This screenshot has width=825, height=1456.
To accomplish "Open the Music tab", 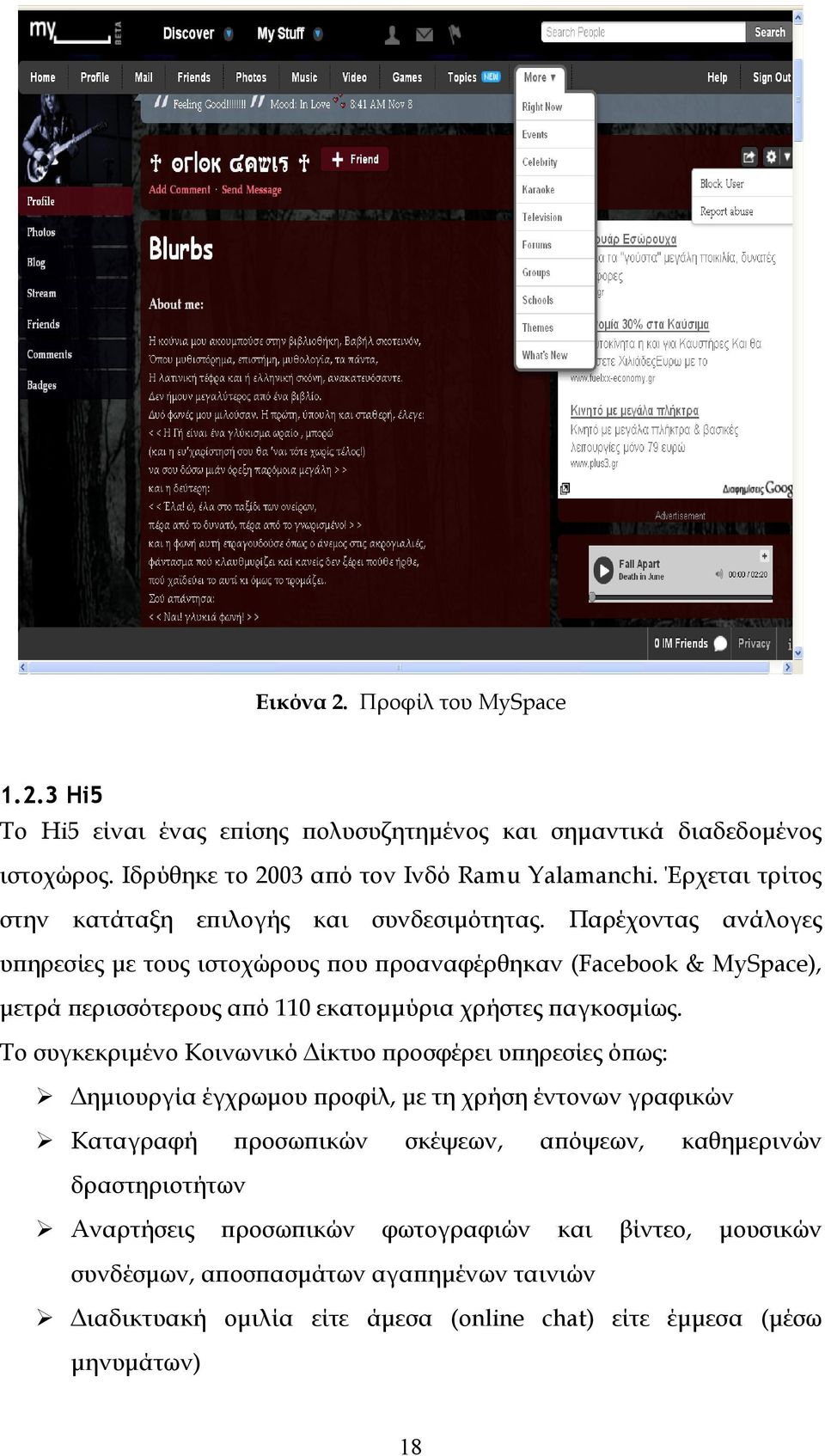I will 304,77.
